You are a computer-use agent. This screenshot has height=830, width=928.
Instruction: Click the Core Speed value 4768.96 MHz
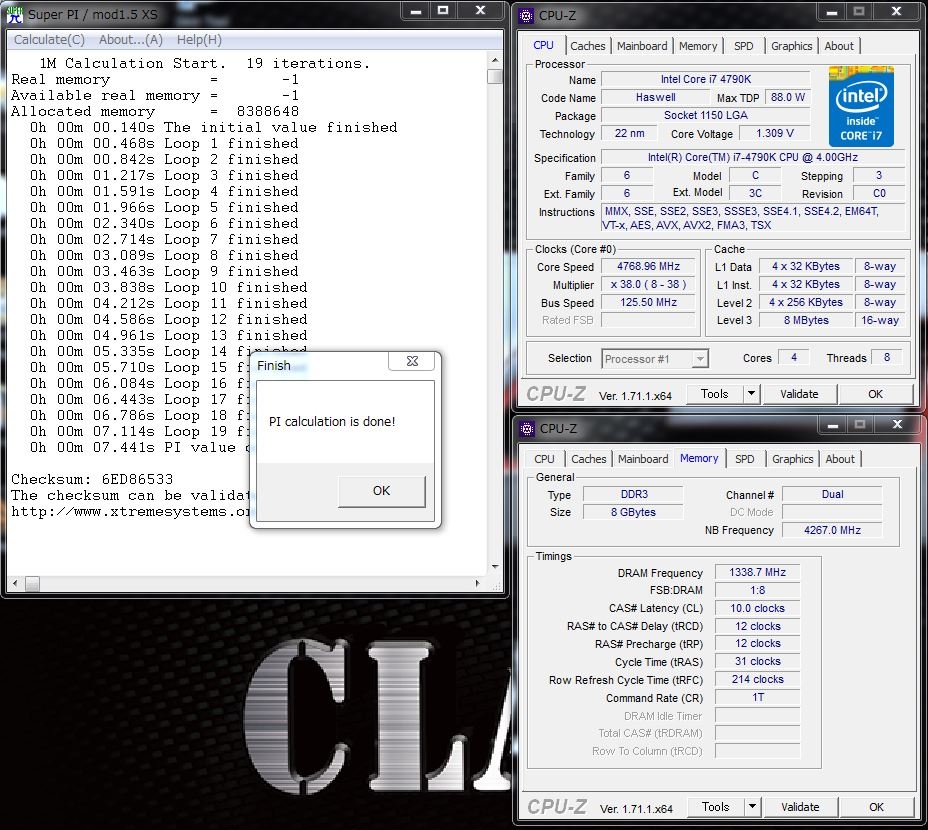pos(648,266)
